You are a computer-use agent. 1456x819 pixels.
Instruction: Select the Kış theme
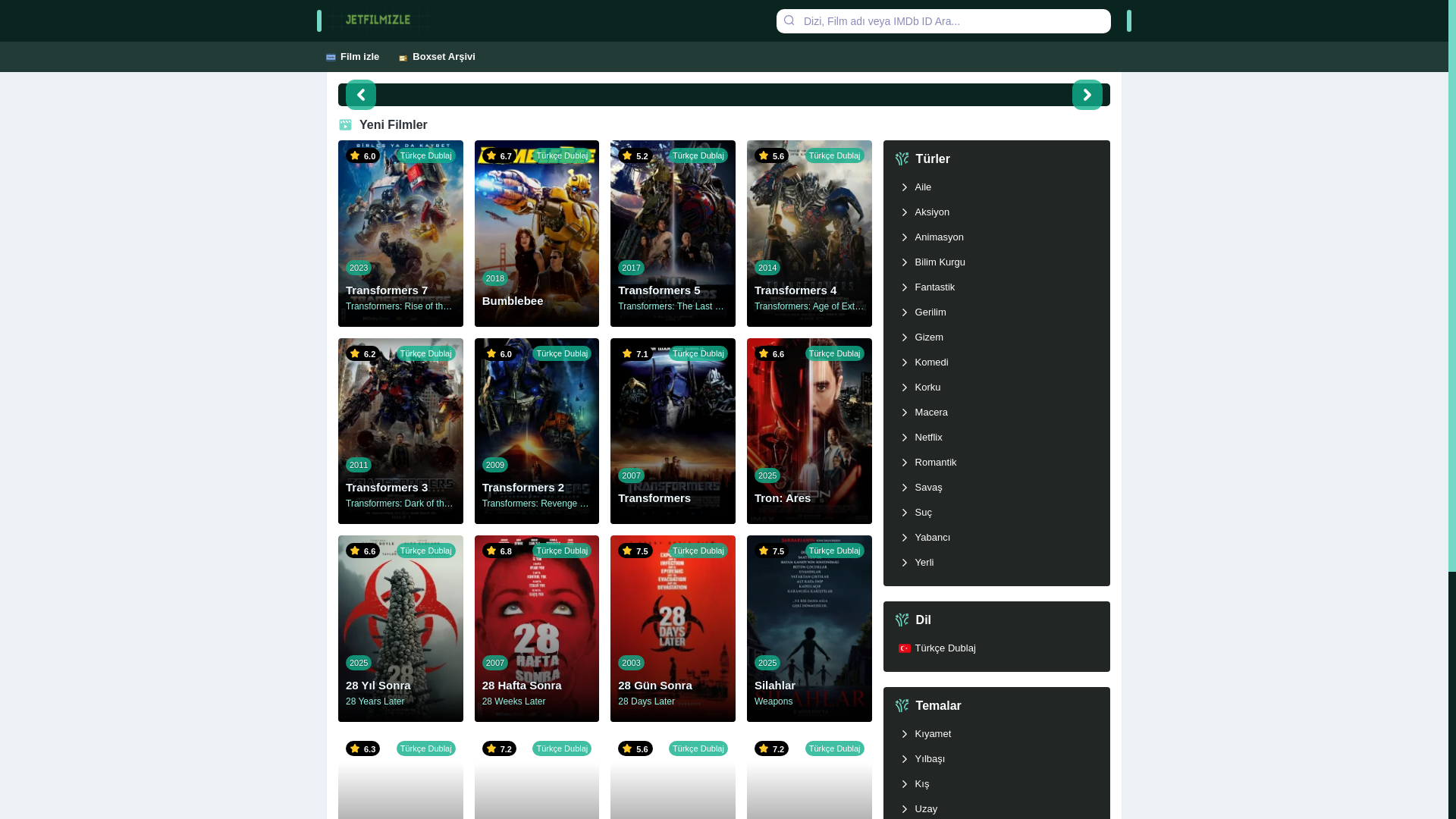pyautogui.click(x=921, y=784)
